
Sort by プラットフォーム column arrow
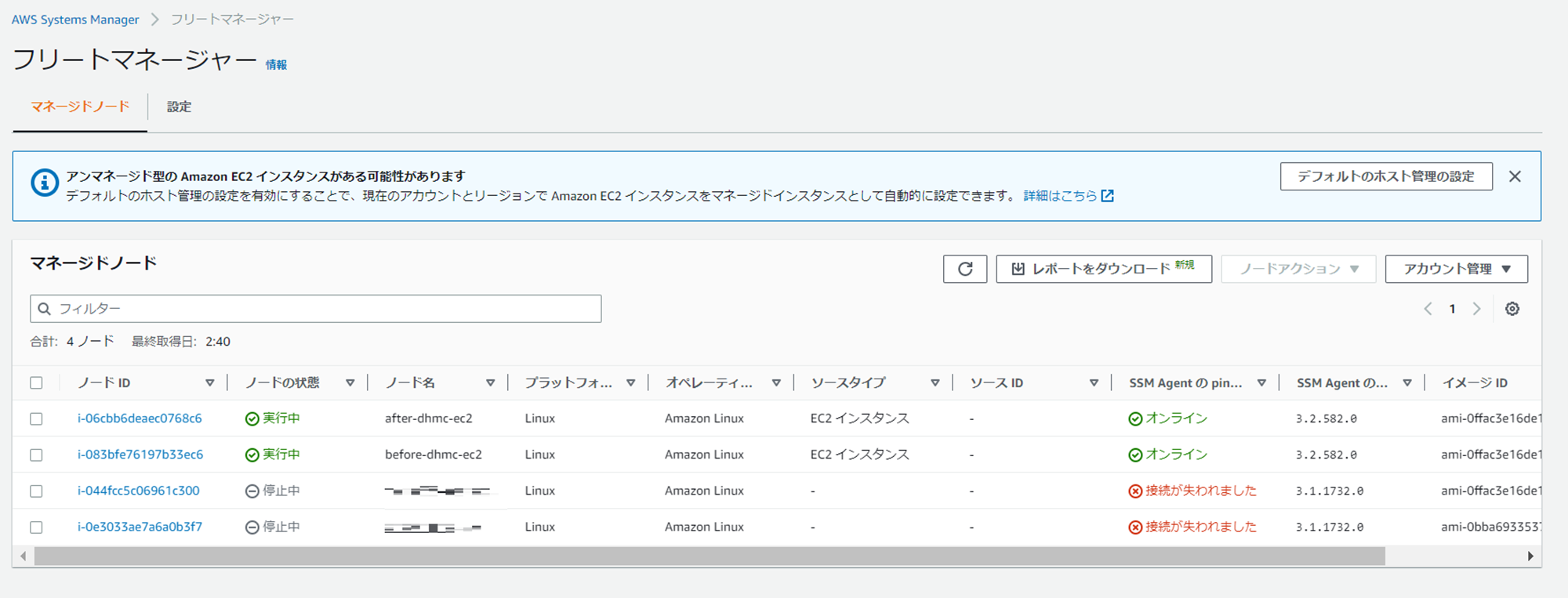(x=631, y=383)
